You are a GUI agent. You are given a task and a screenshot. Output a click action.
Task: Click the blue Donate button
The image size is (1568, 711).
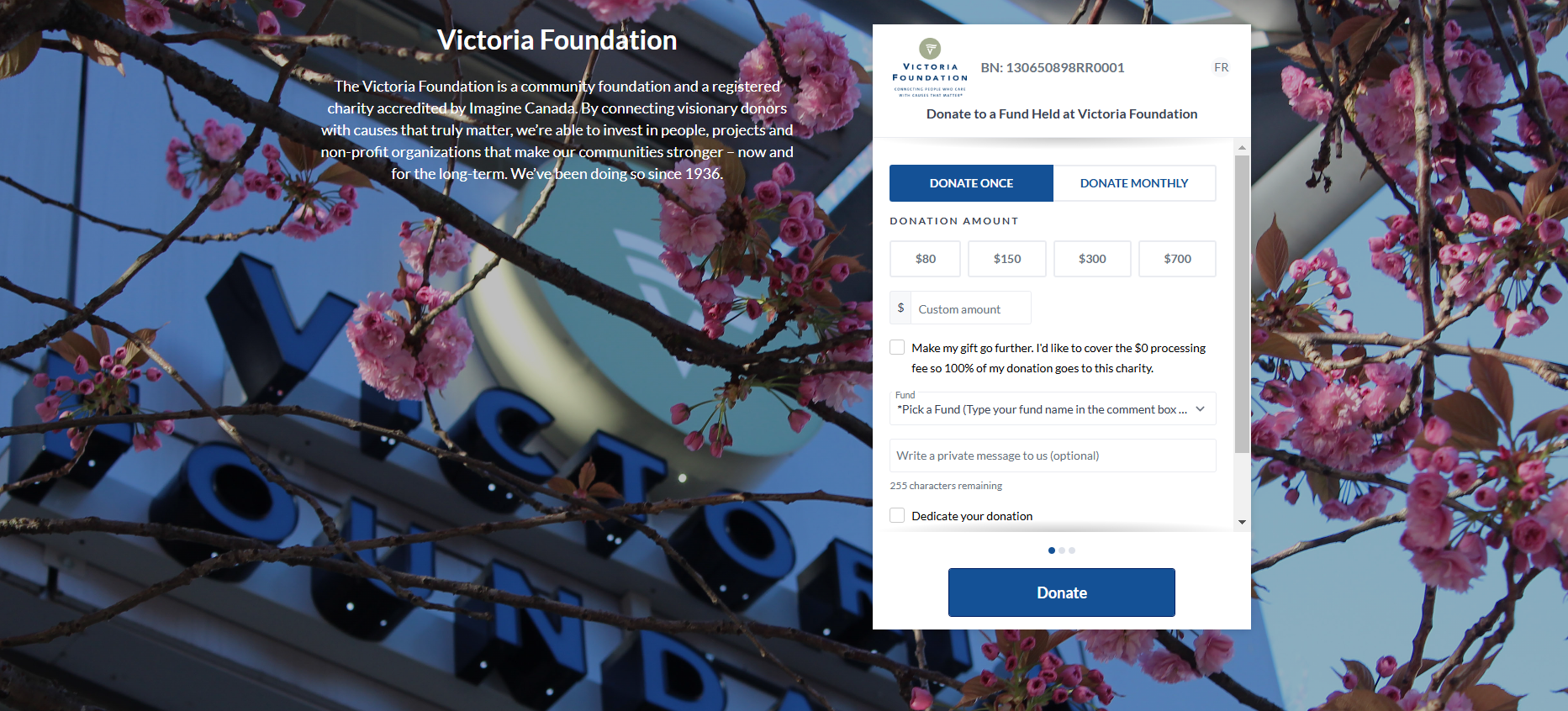(1062, 592)
